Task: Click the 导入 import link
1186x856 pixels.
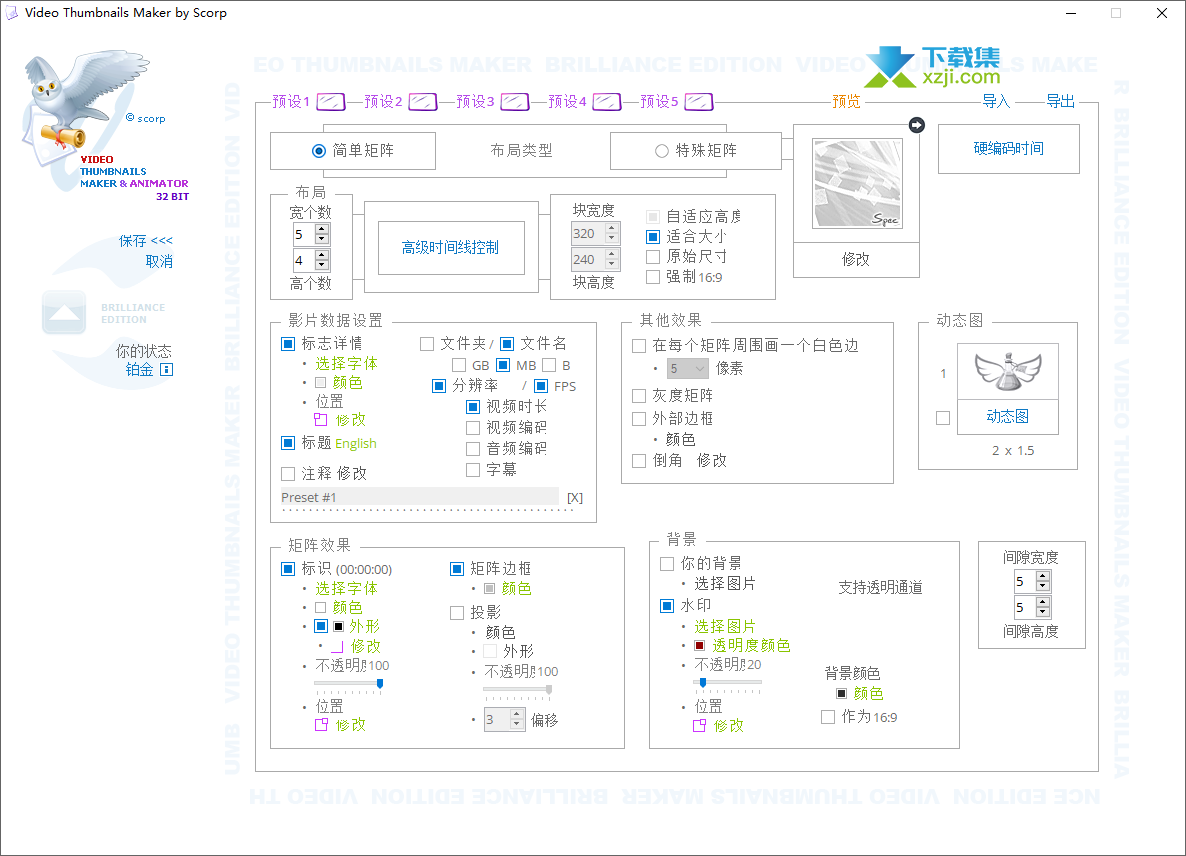Action: pos(996,101)
